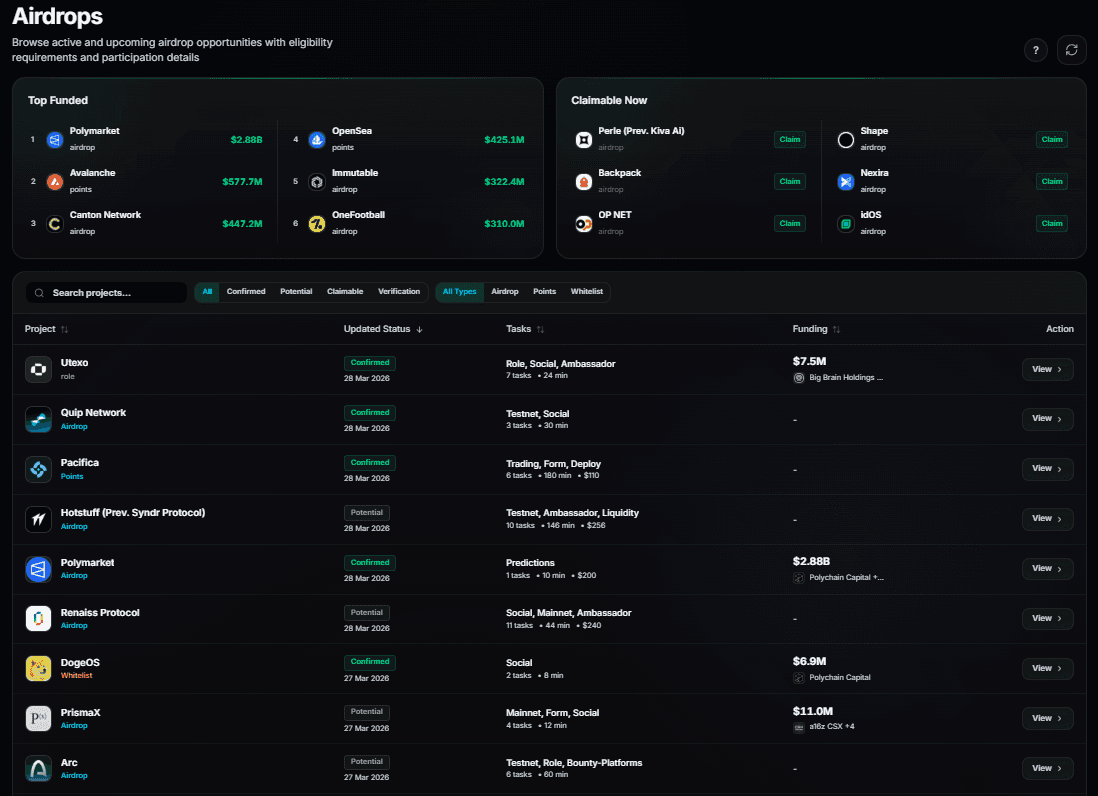View the Arc project
This screenshot has width=1098, height=796.
click(x=1048, y=769)
